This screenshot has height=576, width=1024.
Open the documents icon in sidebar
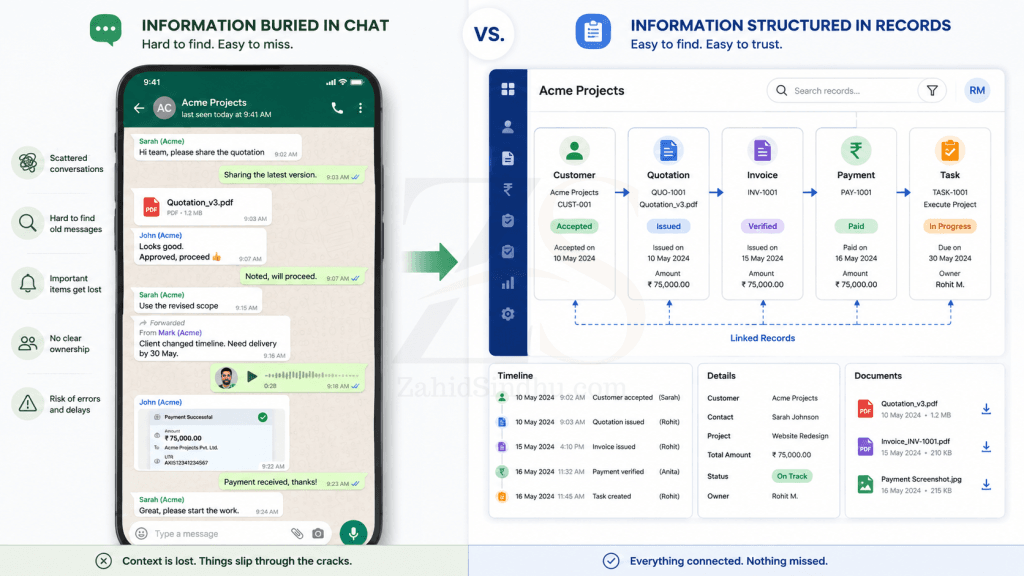[507, 158]
